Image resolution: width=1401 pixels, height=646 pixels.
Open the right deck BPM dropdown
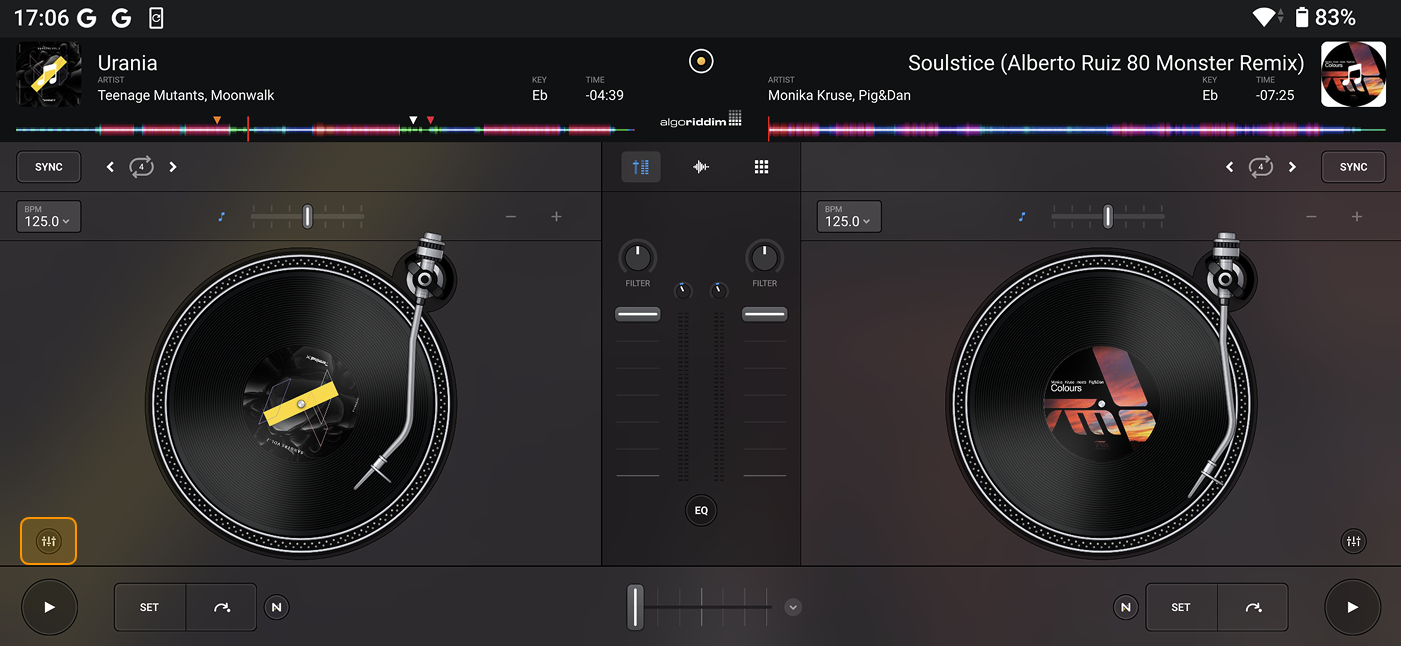(848, 216)
